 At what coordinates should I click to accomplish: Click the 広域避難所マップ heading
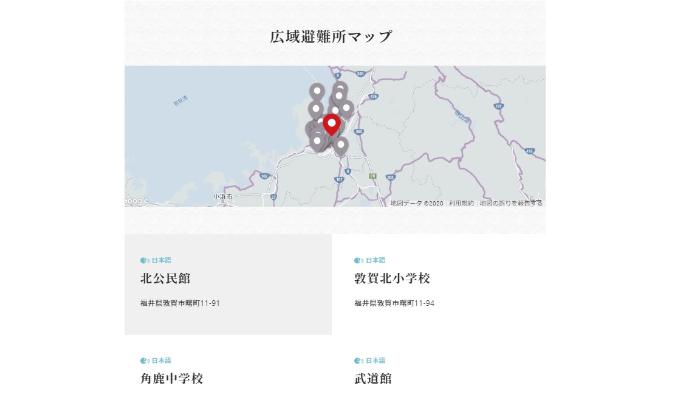pos(331,37)
